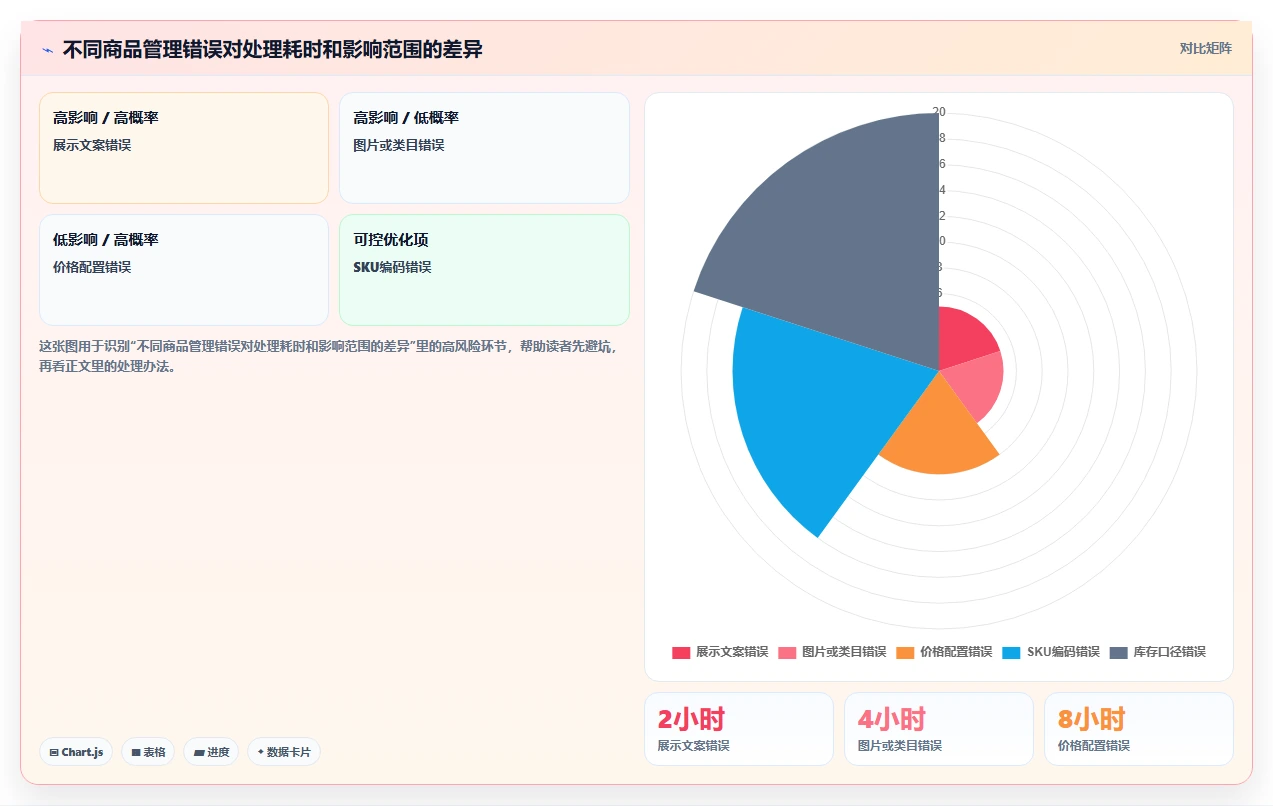The height and width of the screenshot is (806, 1273).
Task: Toggle 库存口径错误 legend swatch
Action: click(1118, 652)
